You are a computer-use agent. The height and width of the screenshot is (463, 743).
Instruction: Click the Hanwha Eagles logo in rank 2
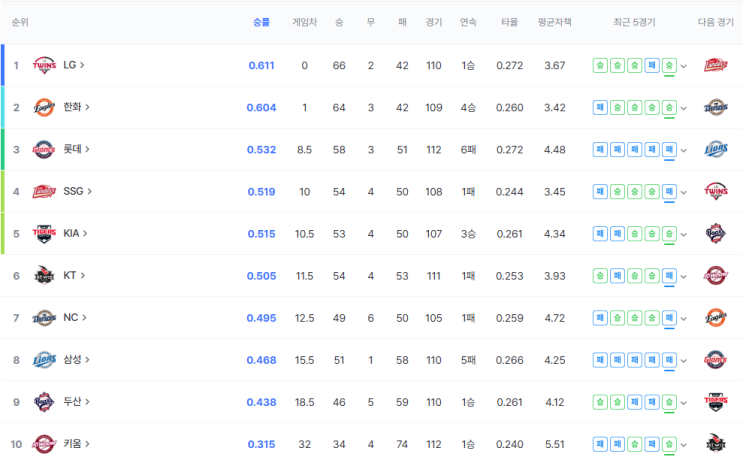44,108
